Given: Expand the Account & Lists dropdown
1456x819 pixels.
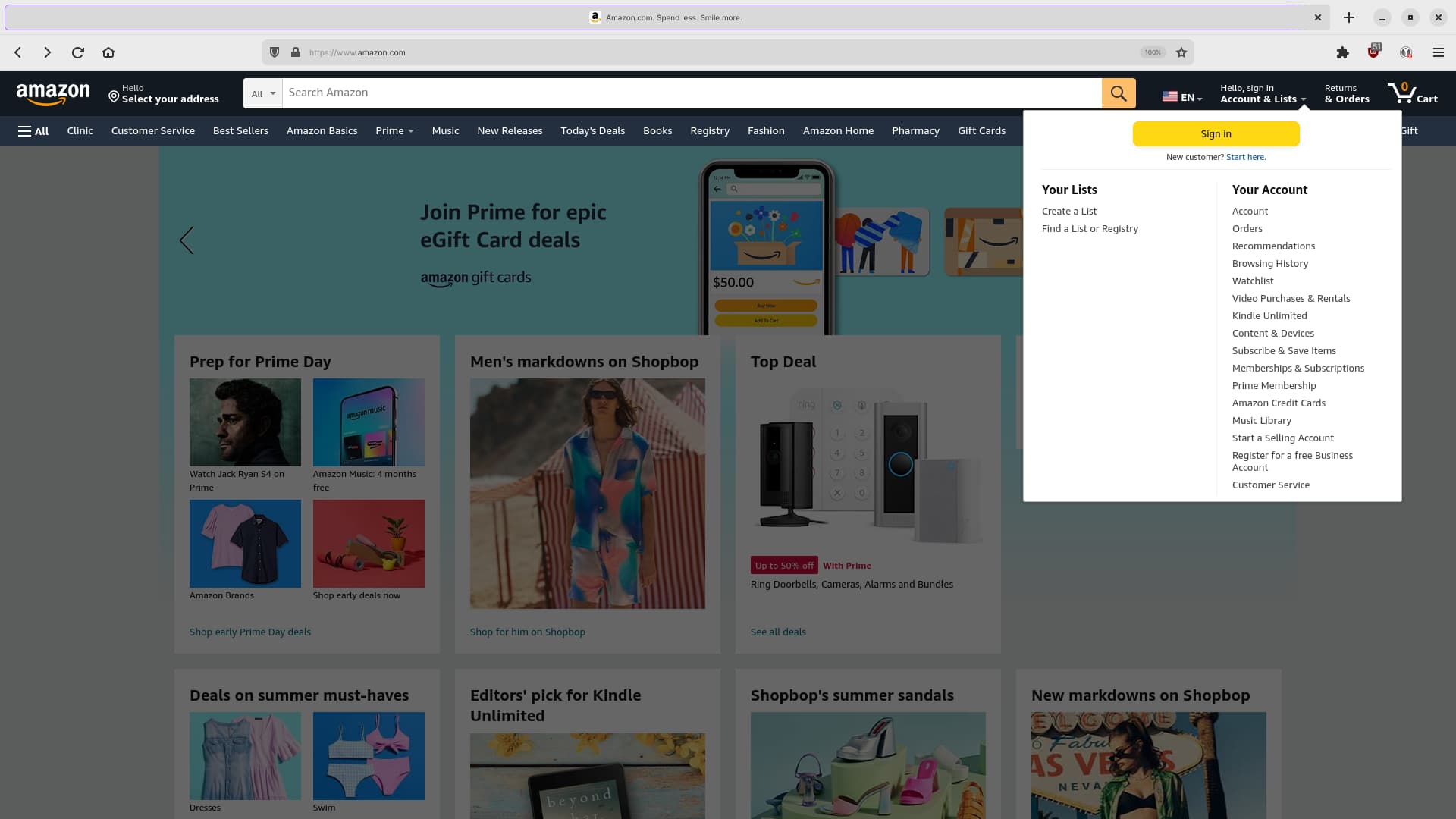Looking at the screenshot, I should click(x=1263, y=93).
